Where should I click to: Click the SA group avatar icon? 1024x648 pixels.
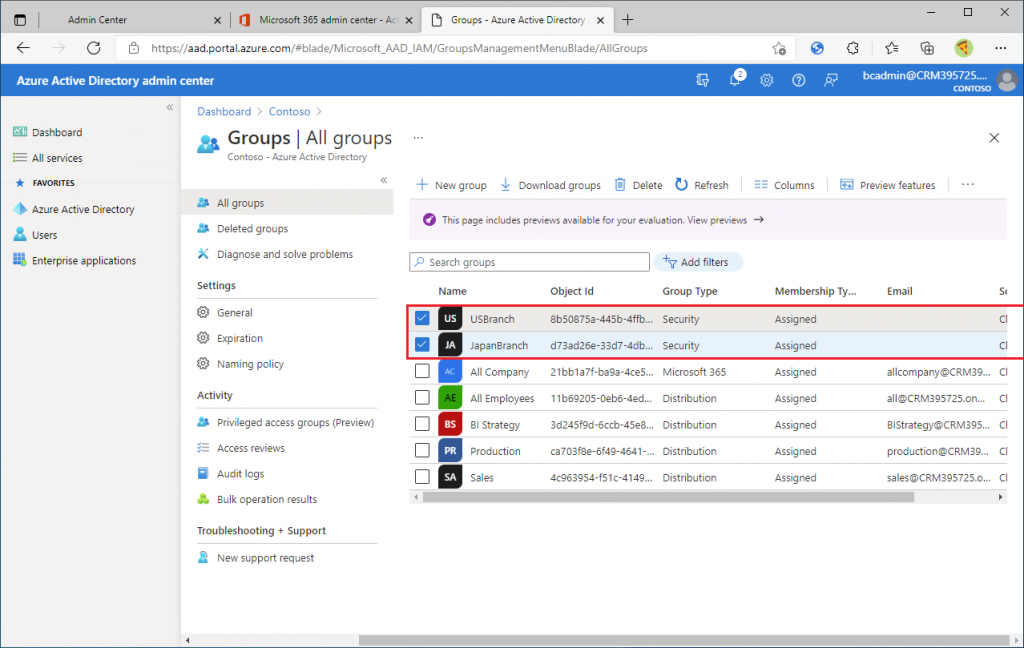click(450, 478)
